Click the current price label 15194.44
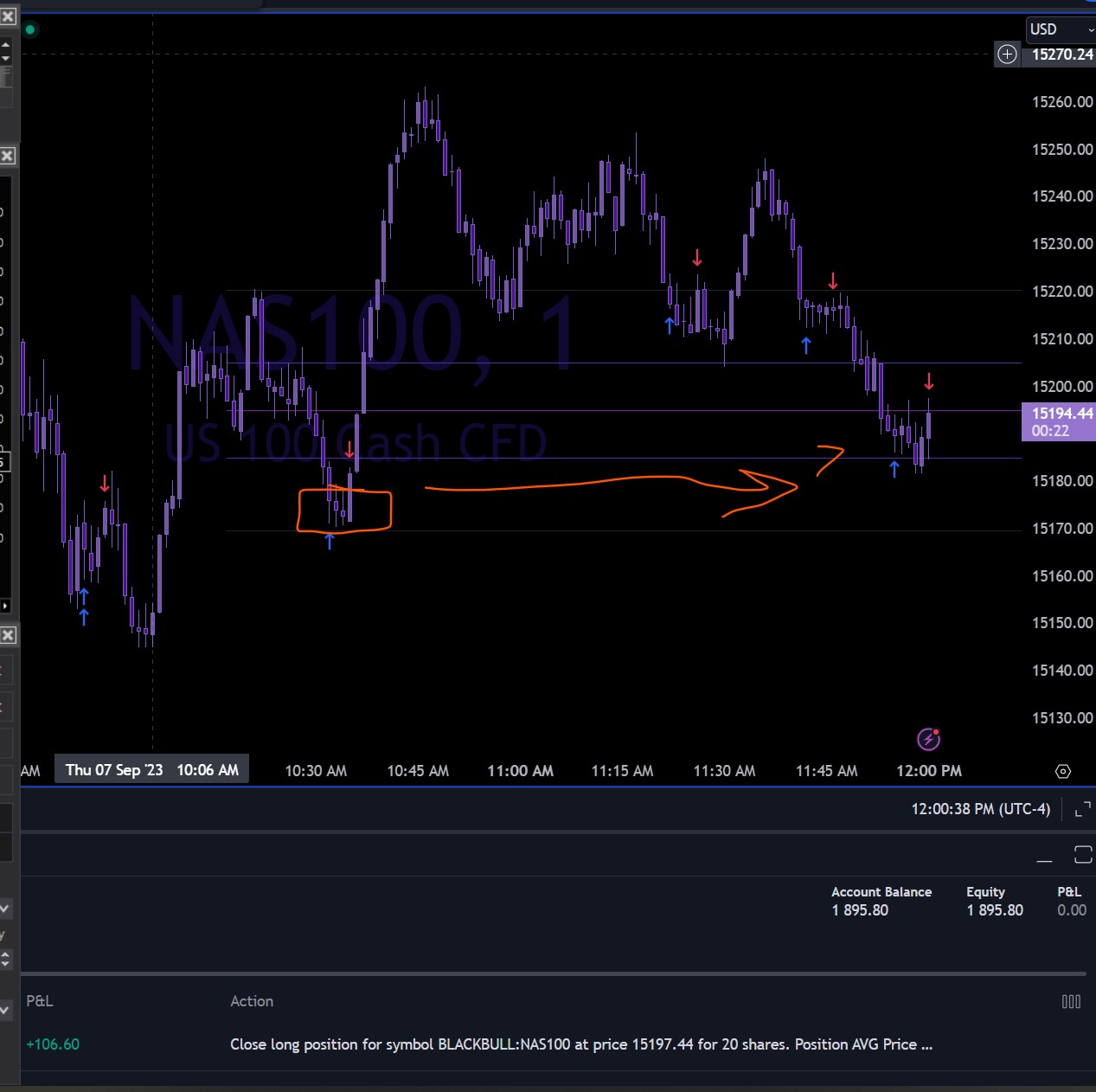Screen dimensions: 1096x1092 pos(1059,421)
